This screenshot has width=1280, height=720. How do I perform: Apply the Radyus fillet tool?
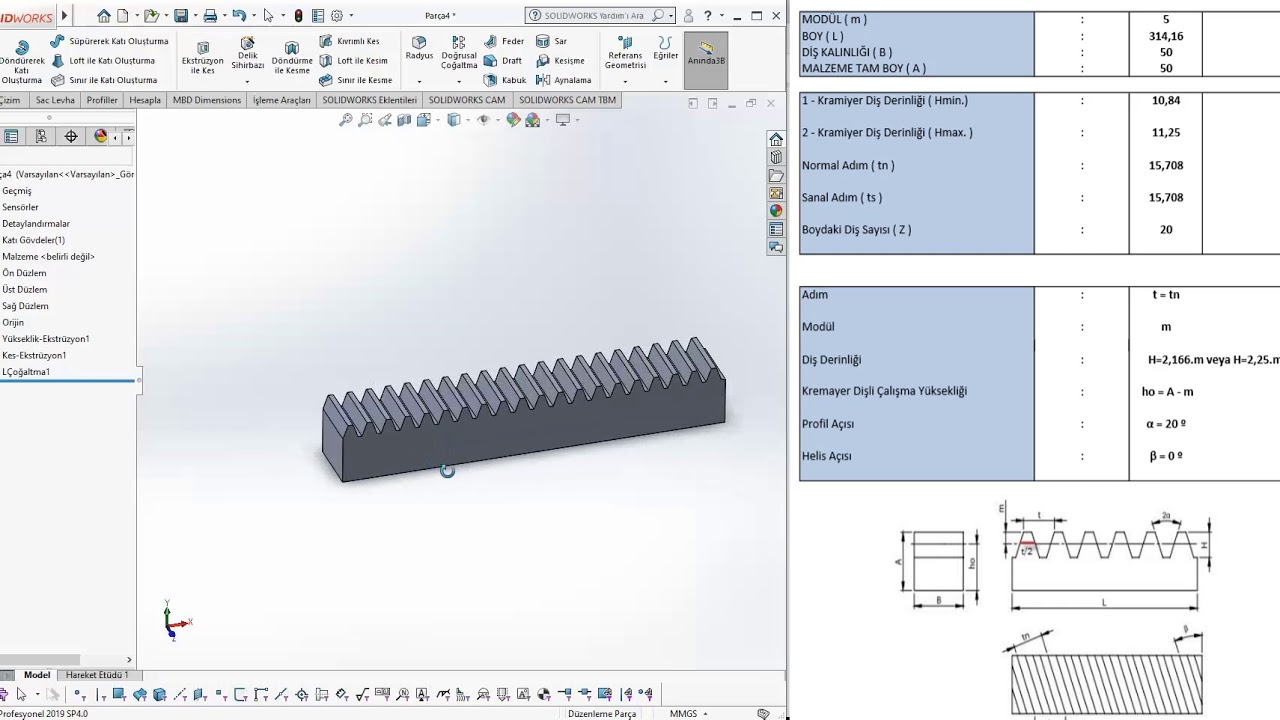coord(419,48)
